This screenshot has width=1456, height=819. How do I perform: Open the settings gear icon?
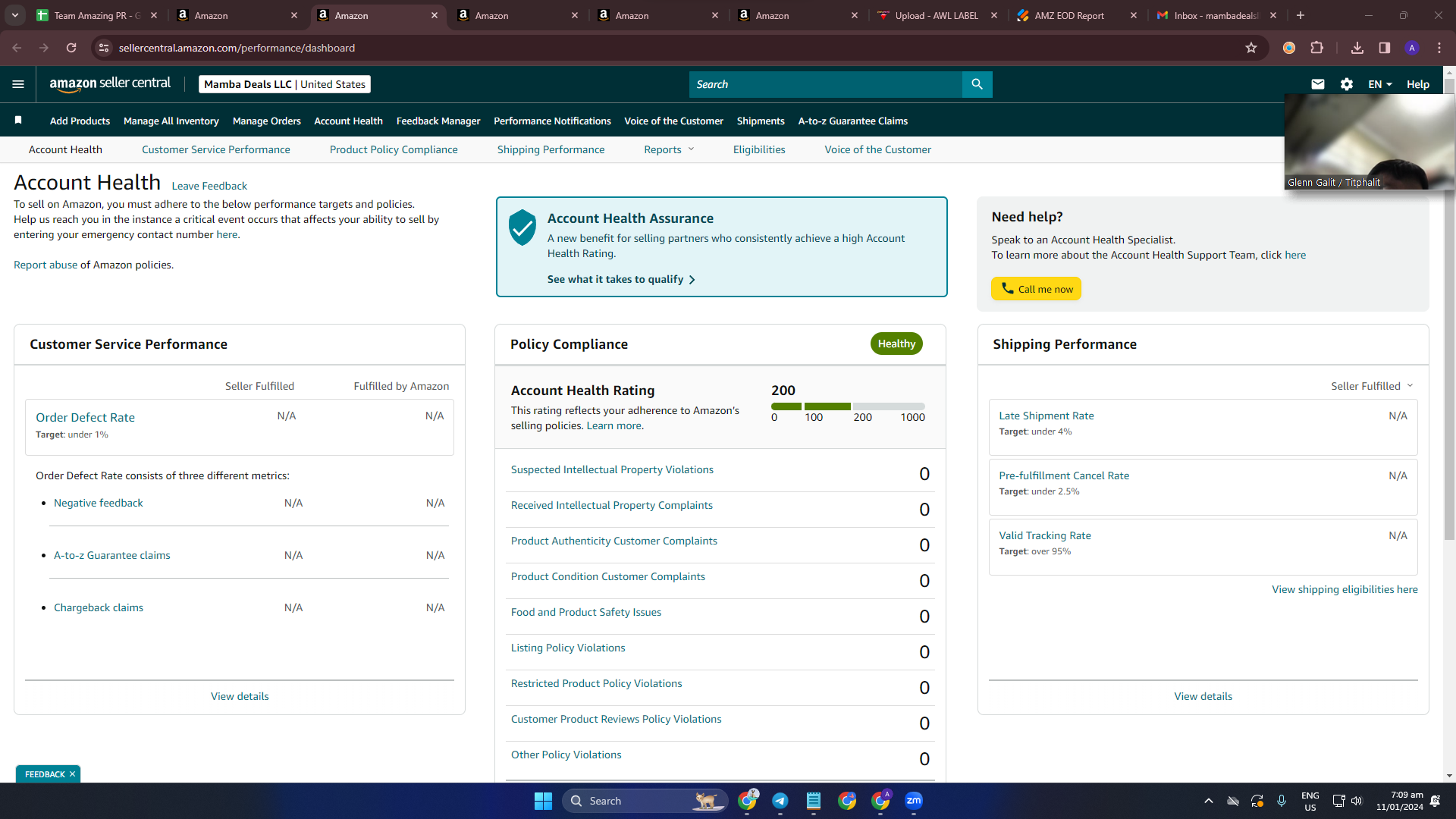(1347, 84)
